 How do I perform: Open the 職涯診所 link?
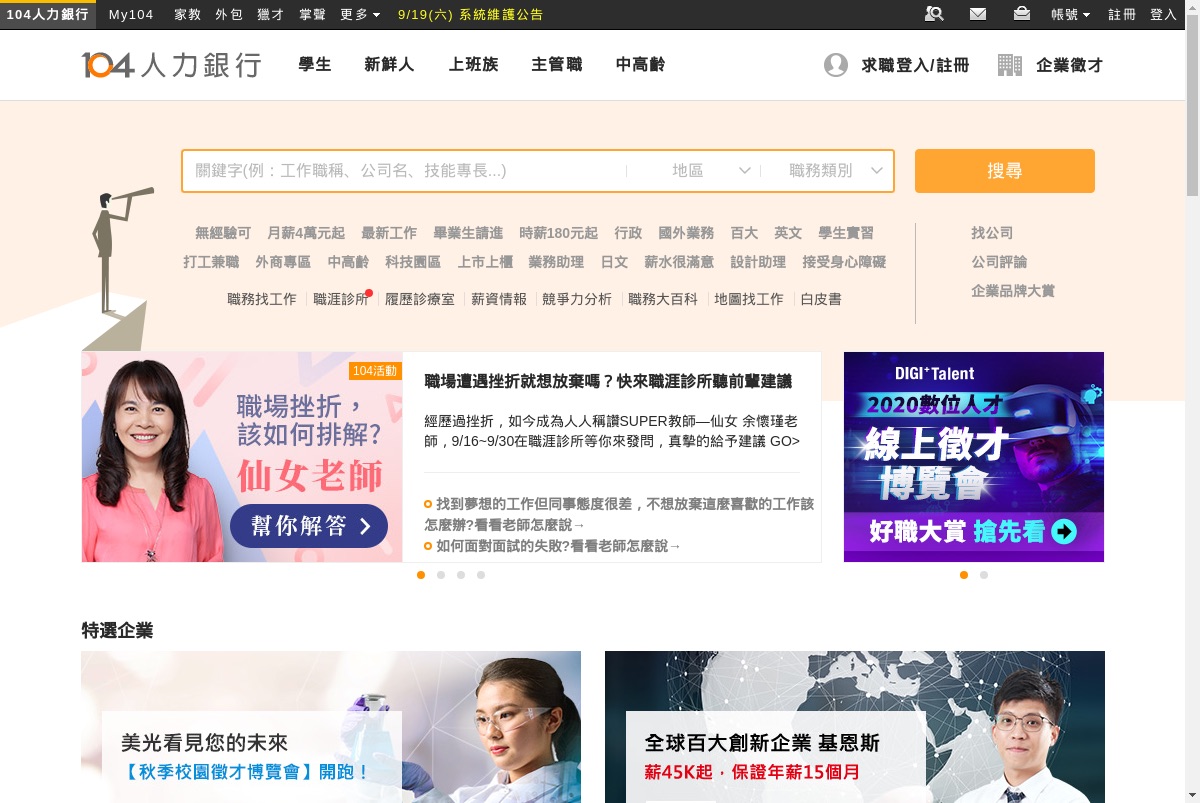341,299
